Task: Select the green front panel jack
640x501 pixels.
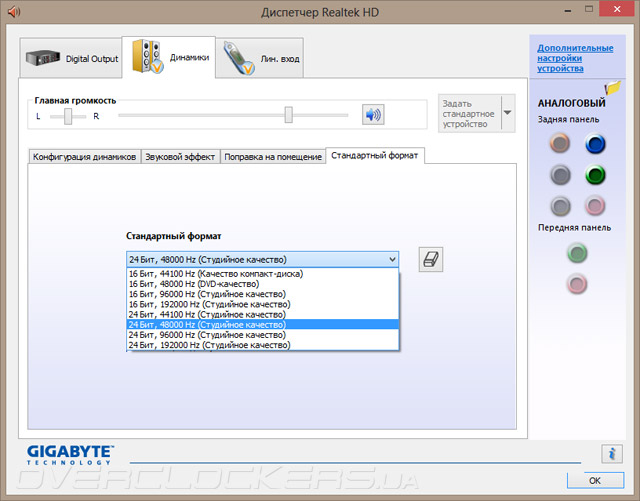Action: pyautogui.click(x=577, y=253)
